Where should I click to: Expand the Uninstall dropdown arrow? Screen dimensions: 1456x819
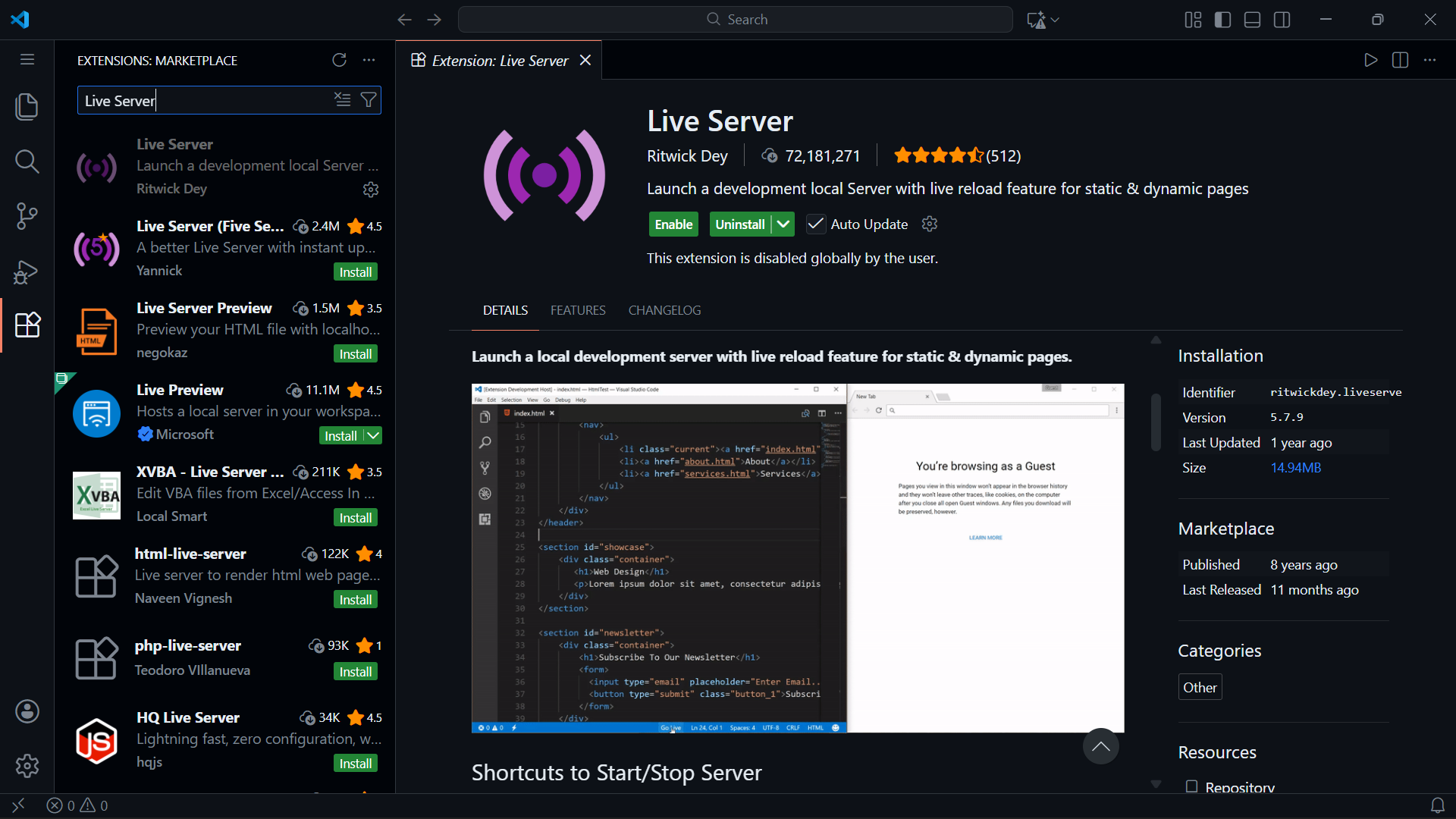tap(783, 224)
